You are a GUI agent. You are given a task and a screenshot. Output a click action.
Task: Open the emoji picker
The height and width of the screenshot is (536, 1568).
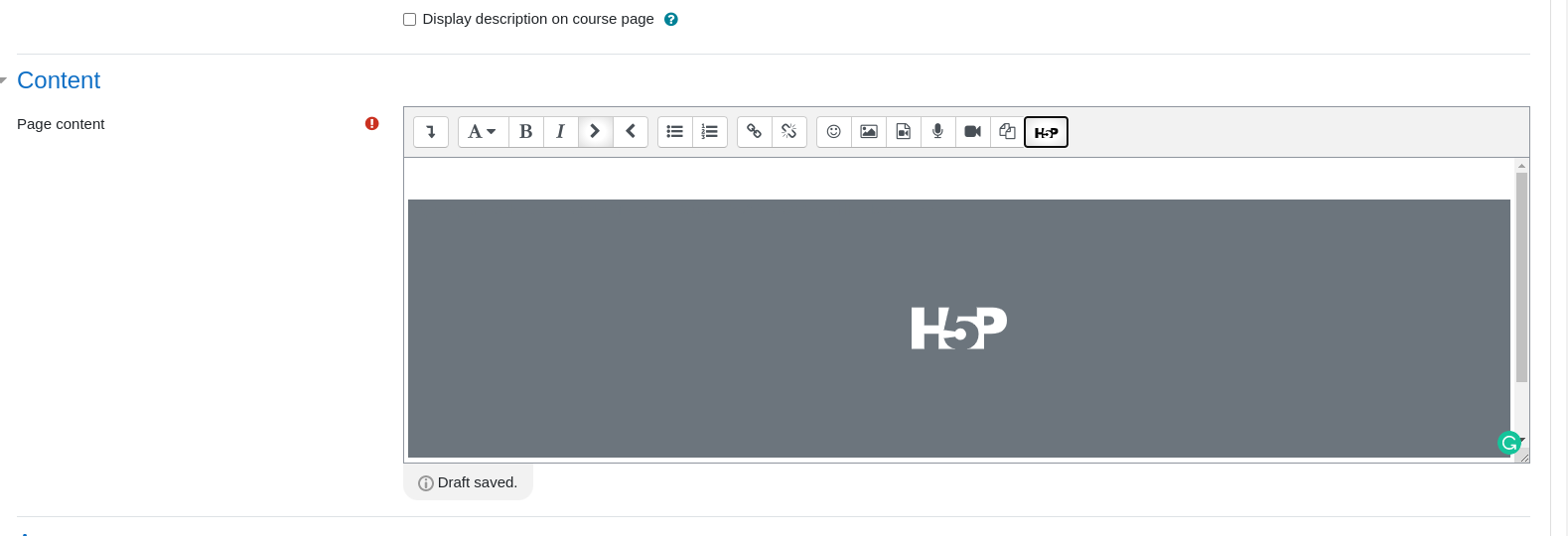pos(834,132)
